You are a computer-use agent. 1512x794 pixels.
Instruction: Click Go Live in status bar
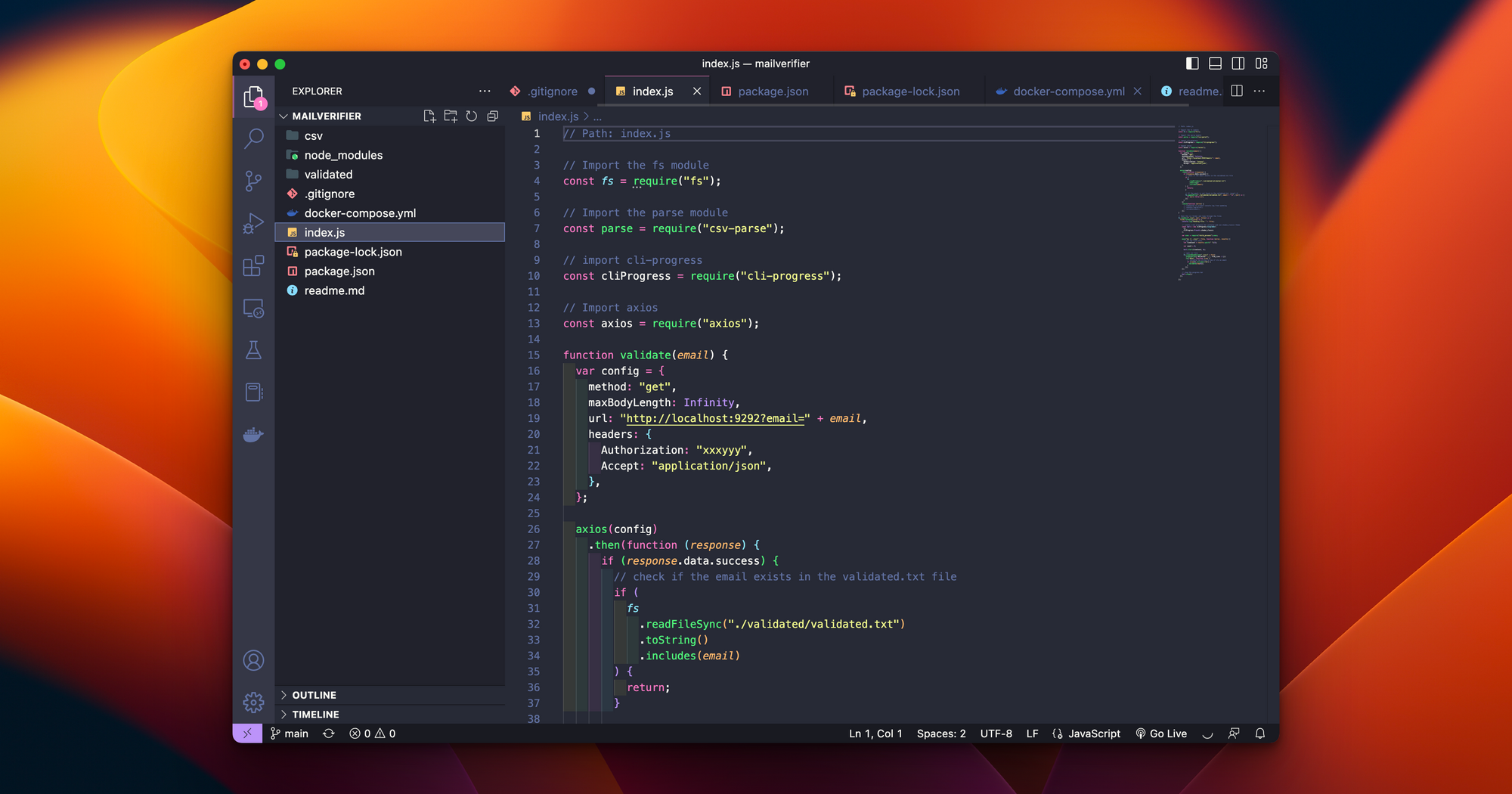pyautogui.click(x=1161, y=734)
